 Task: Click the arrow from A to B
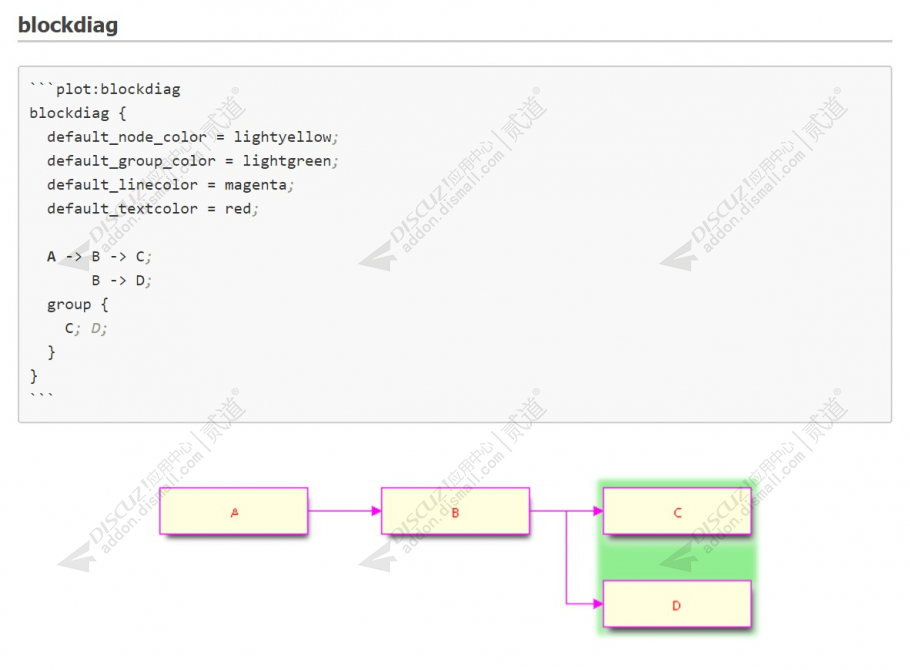click(345, 511)
